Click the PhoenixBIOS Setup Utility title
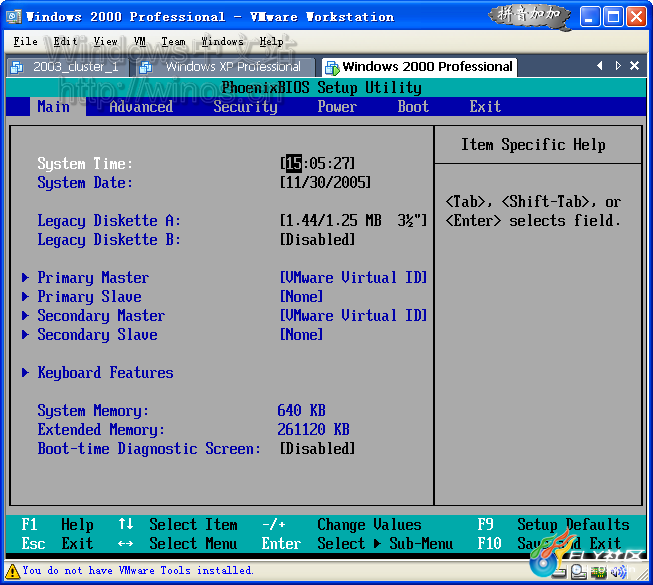This screenshot has width=653, height=585. (x=321, y=87)
